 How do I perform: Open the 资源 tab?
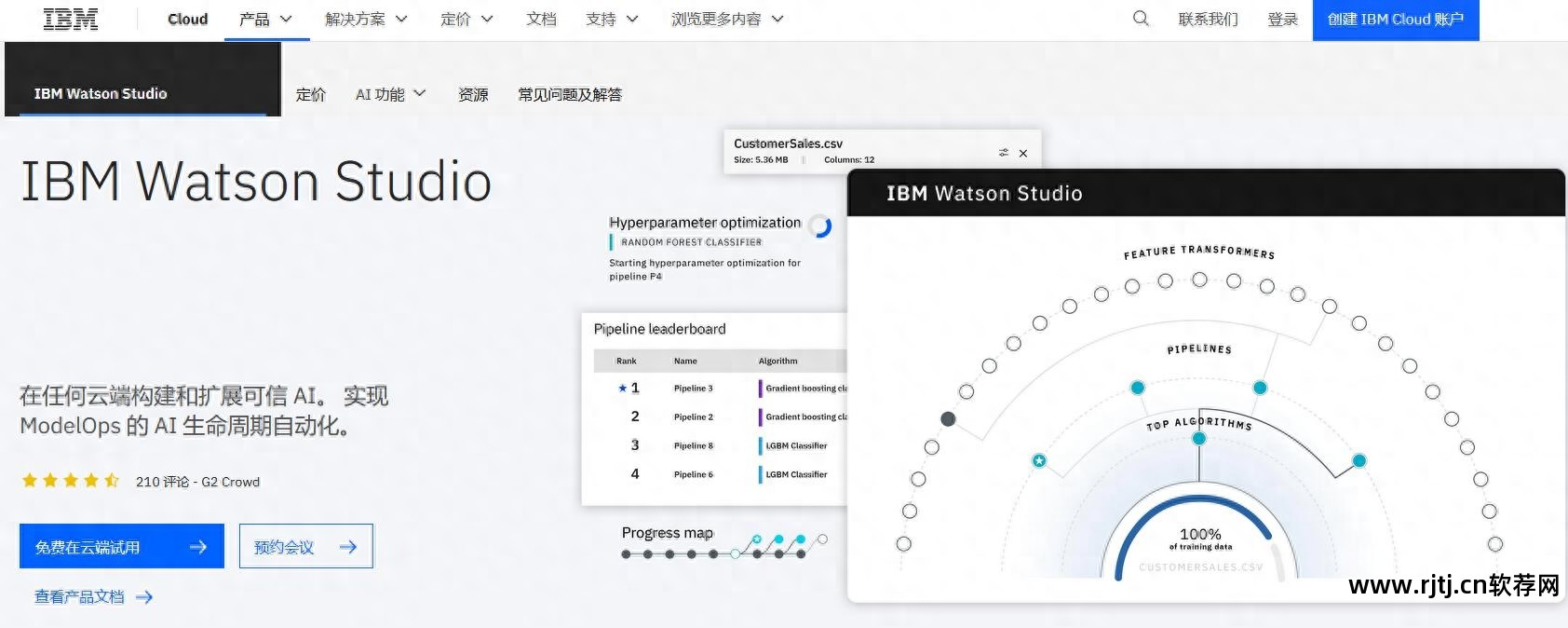point(473,94)
